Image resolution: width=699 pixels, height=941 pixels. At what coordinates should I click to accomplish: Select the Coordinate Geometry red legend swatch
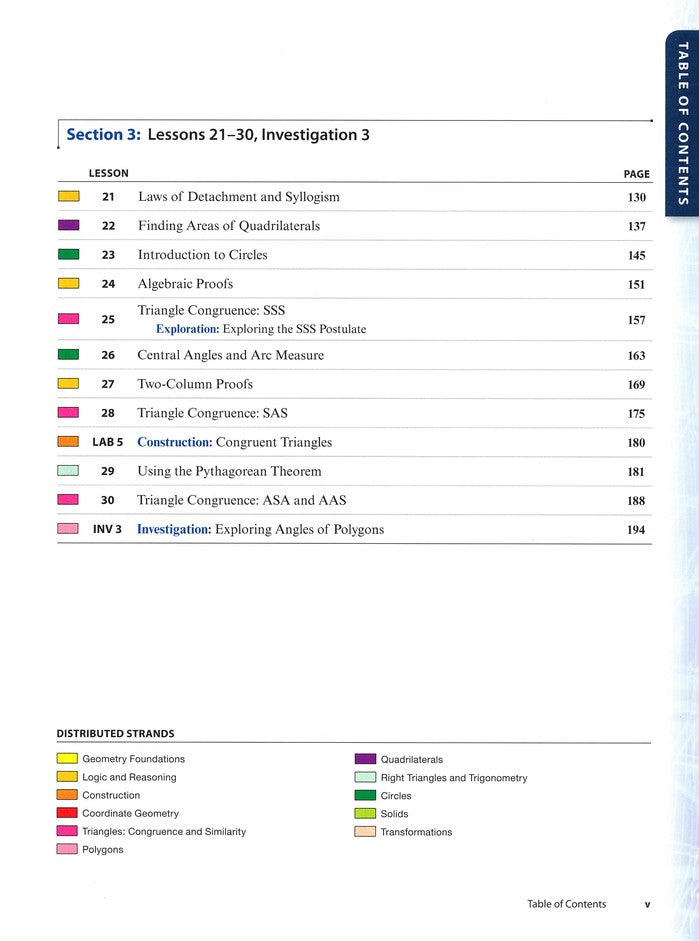coord(67,814)
